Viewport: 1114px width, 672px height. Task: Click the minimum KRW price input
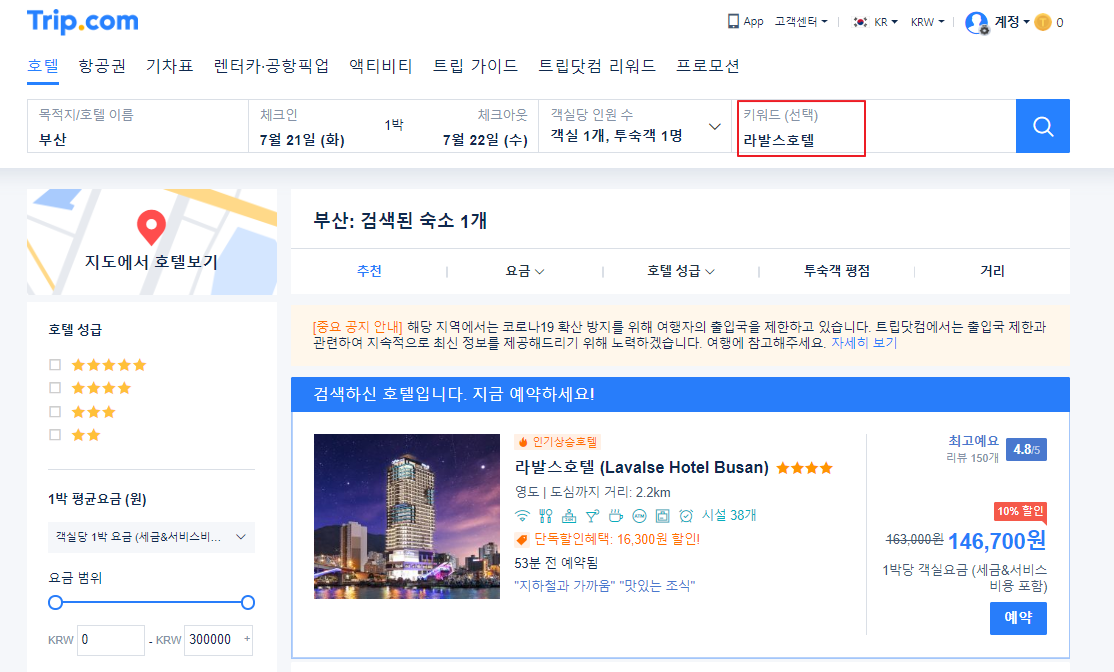pyautogui.click(x=111, y=640)
